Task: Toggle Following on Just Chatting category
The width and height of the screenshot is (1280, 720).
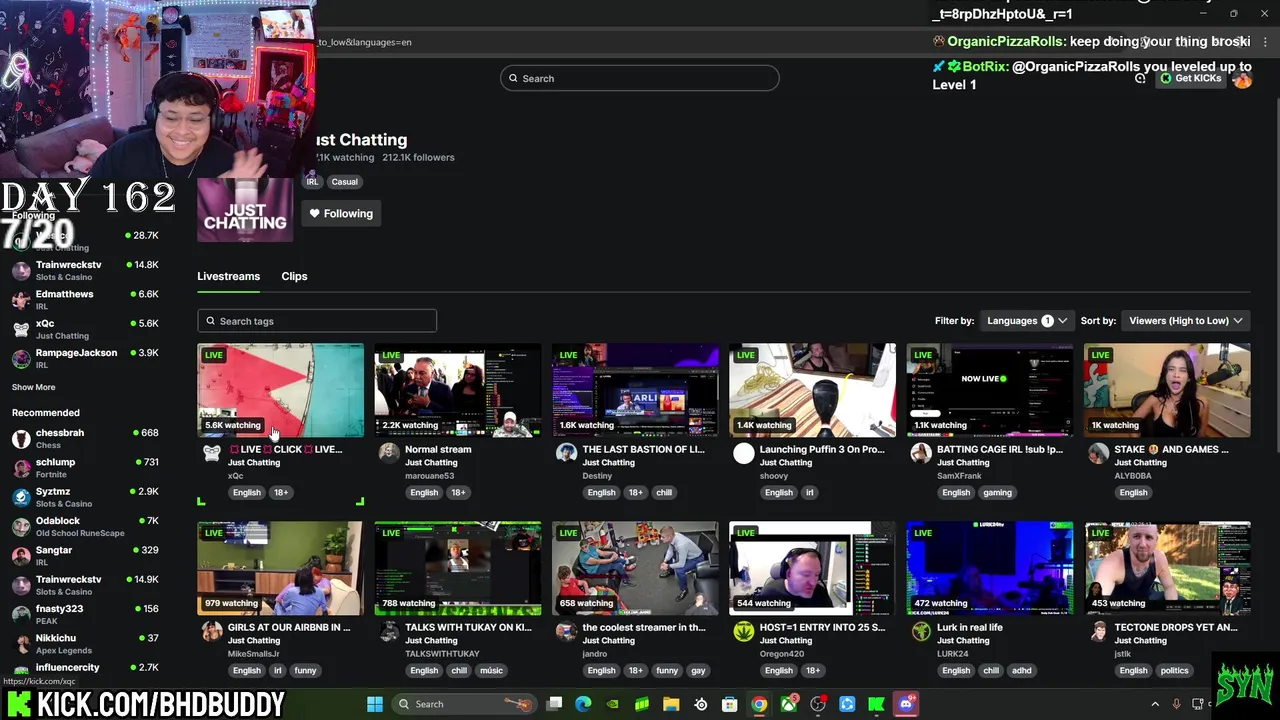Action: tap(341, 213)
